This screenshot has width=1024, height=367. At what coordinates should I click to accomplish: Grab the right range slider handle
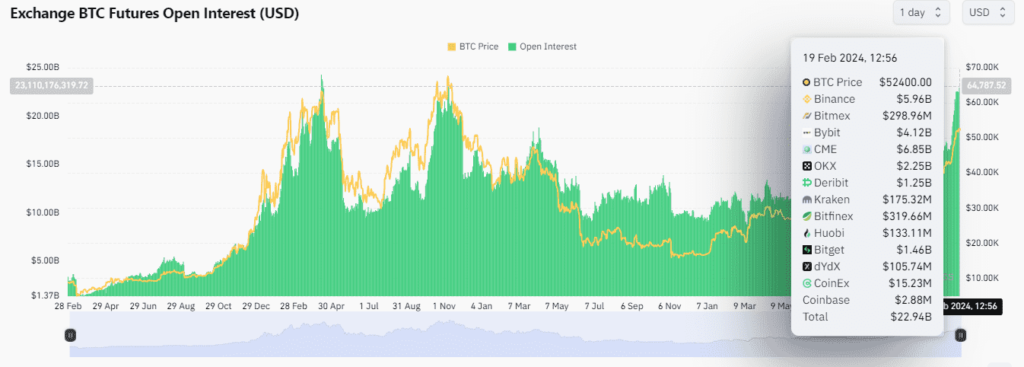[x=961, y=335]
